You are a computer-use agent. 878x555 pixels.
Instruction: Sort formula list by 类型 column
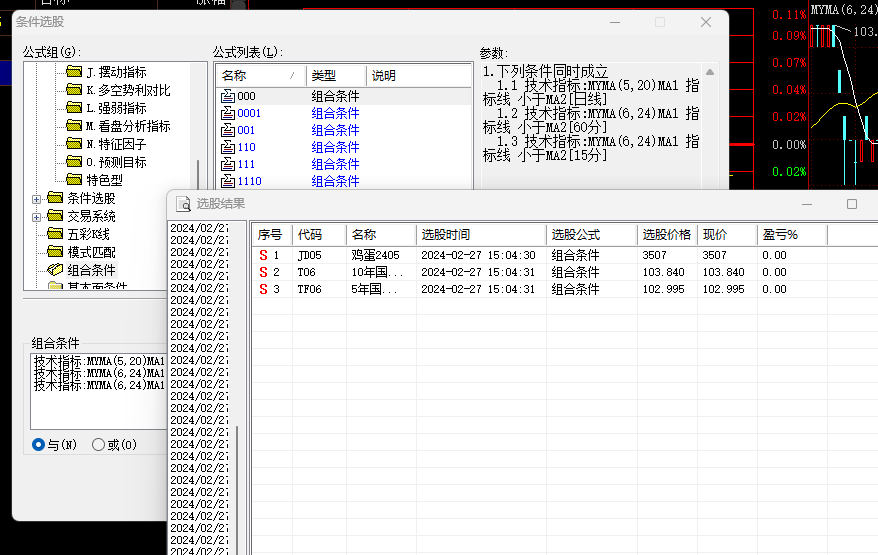[x=336, y=76]
